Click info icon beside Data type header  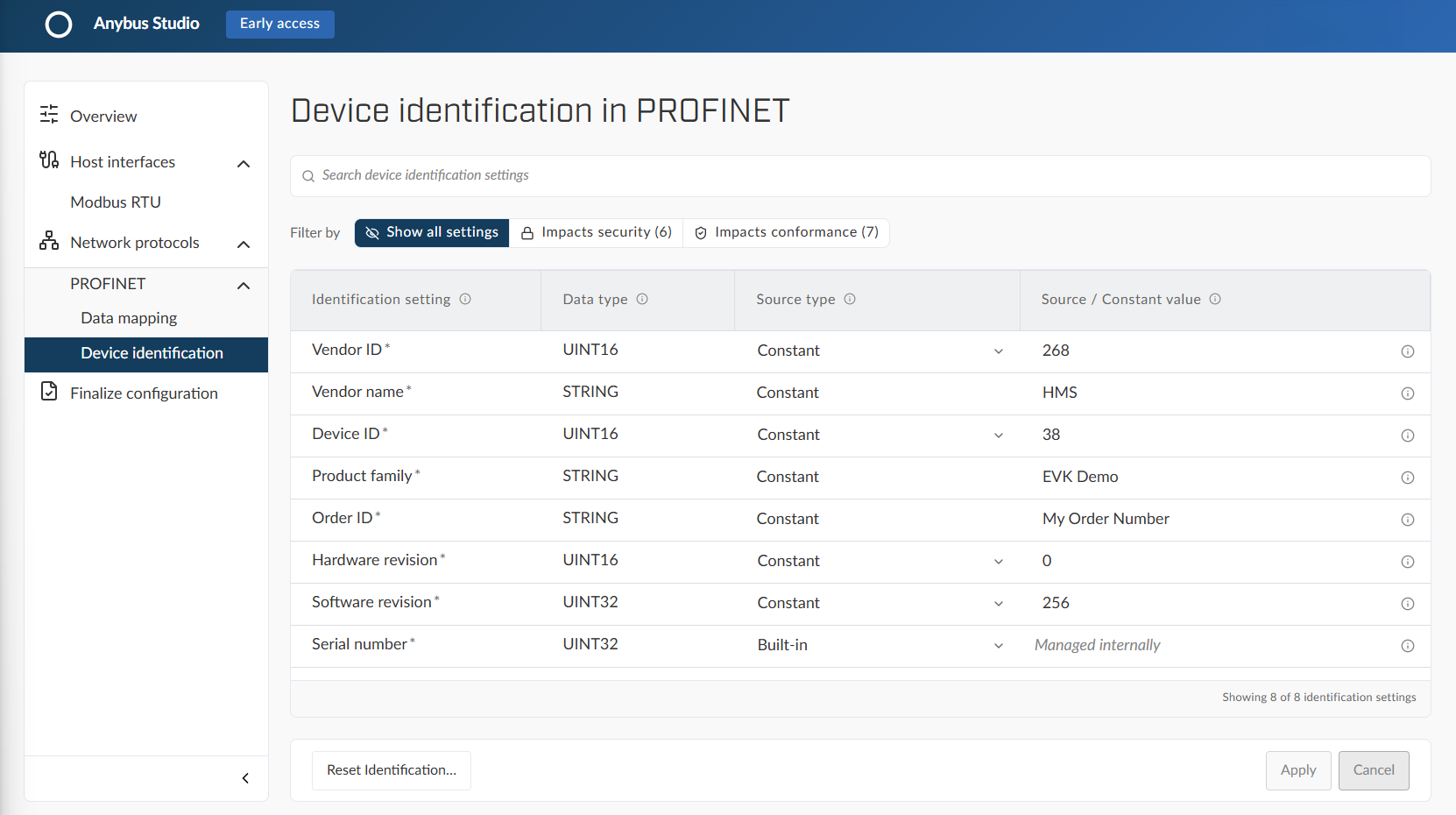642,299
